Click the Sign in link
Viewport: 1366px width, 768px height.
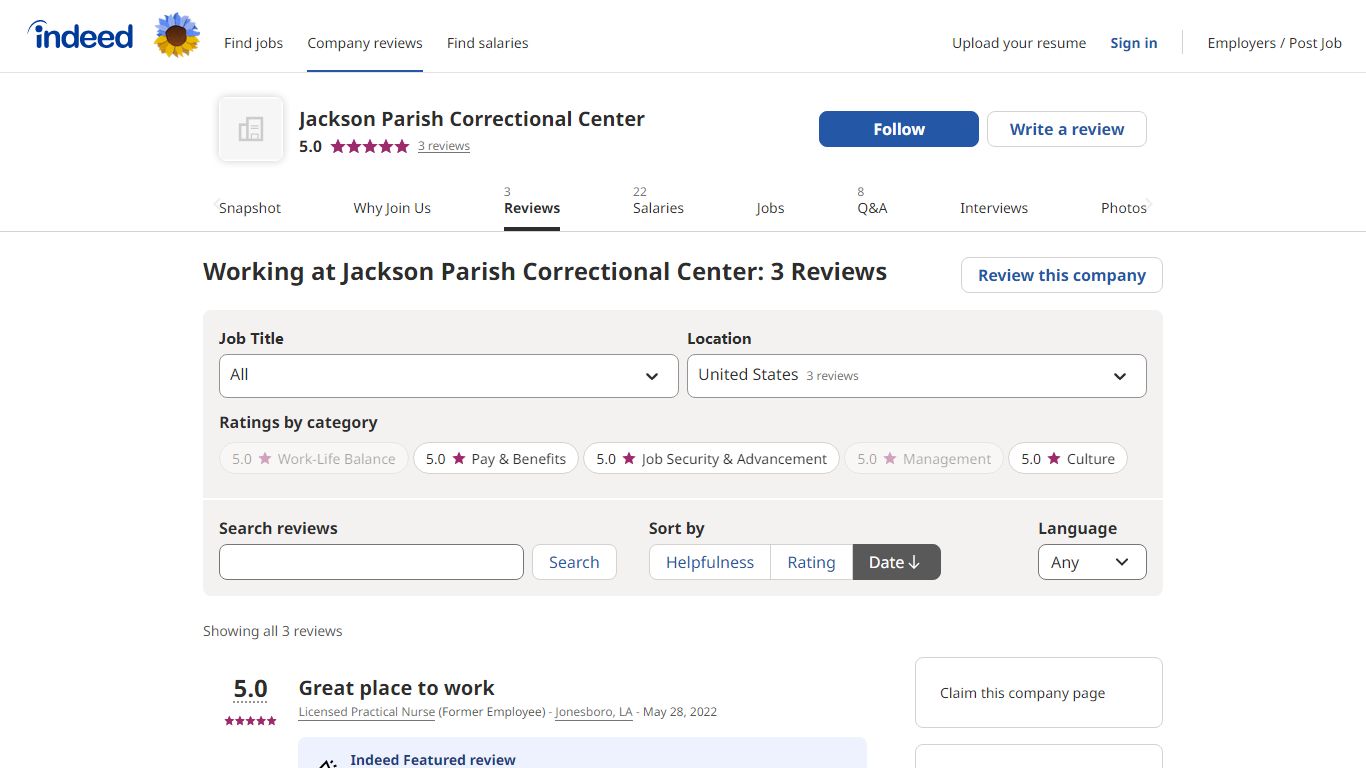(1134, 43)
